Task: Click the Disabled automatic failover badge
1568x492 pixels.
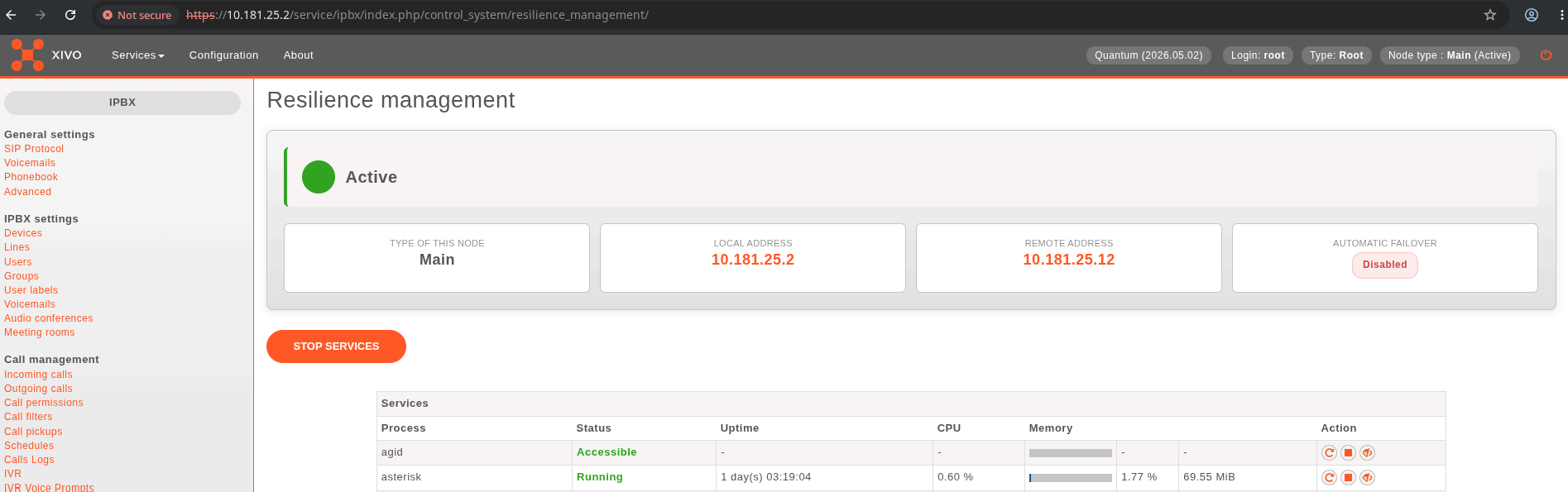Action: coord(1384,265)
